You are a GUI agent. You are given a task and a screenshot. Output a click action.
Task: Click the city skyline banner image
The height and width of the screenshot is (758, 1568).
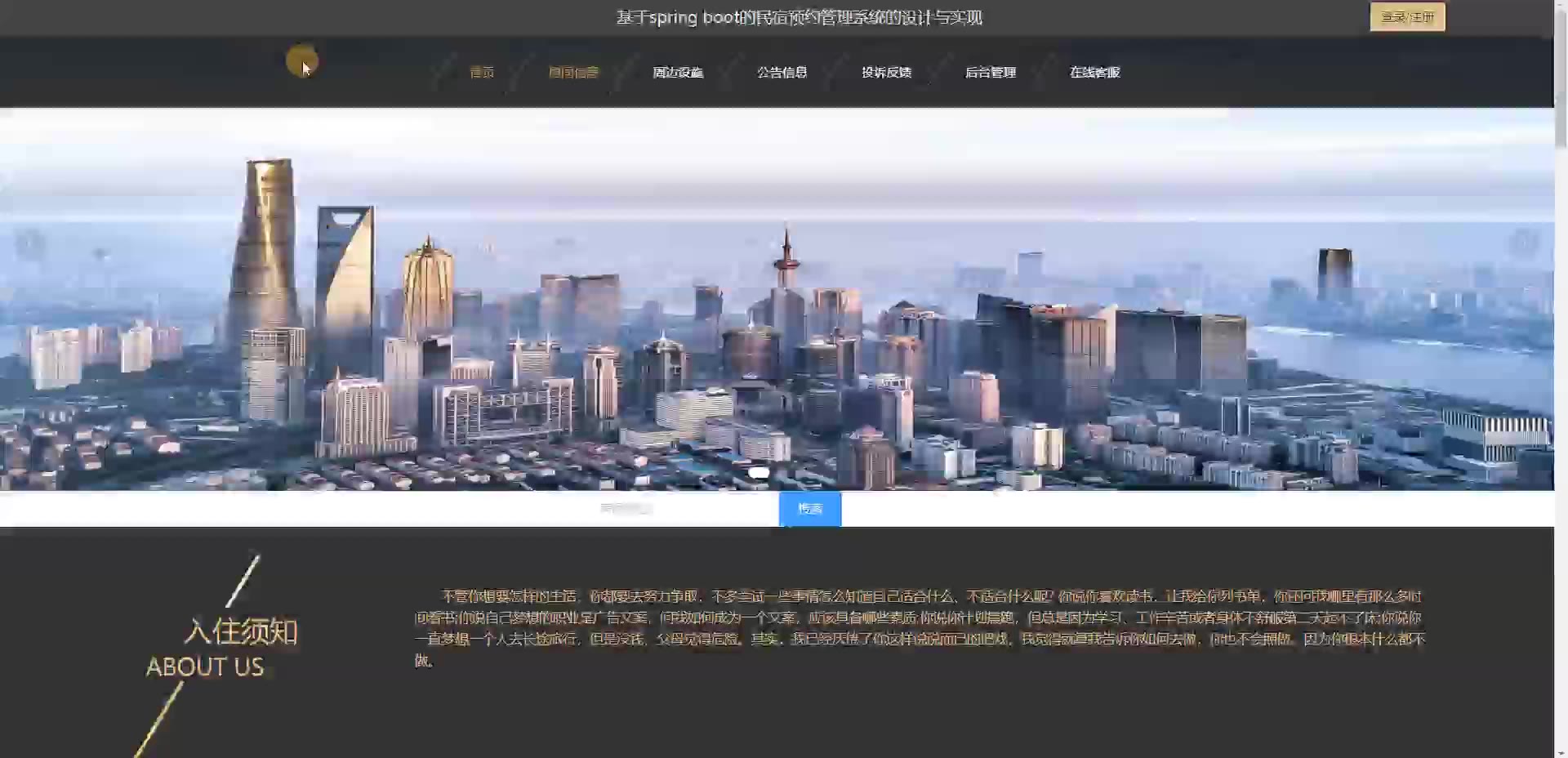tap(777, 299)
